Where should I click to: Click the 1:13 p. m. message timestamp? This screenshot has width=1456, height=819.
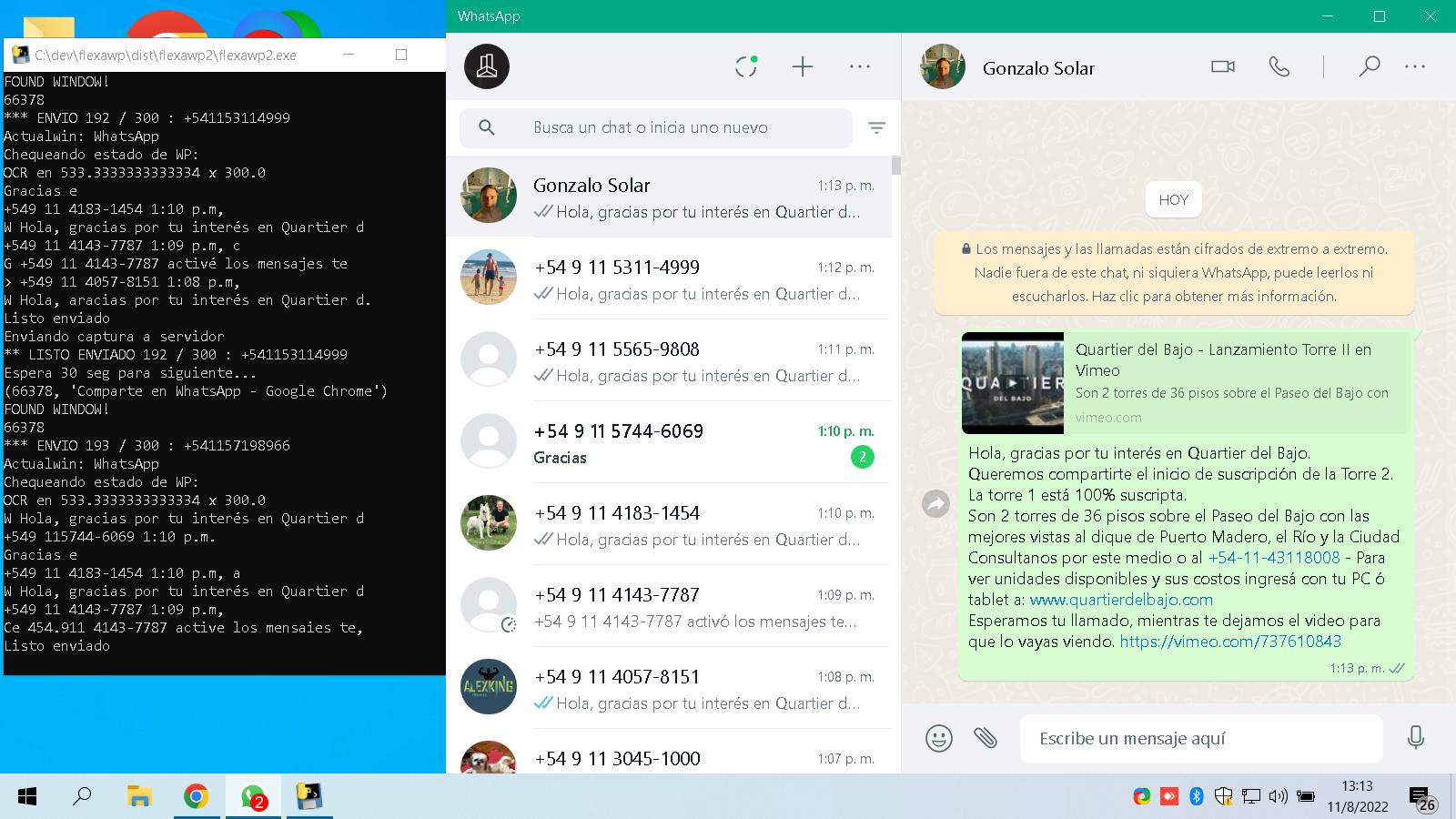[1357, 668]
